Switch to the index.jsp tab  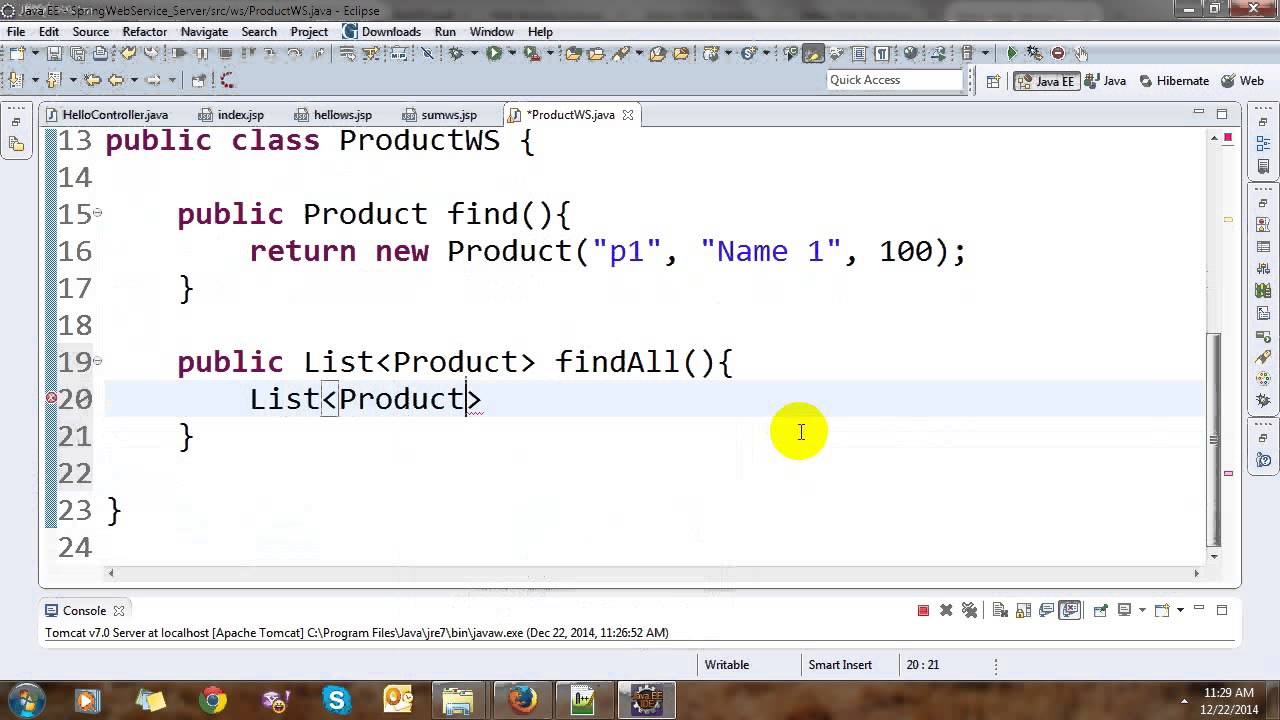(x=232, y=115)
